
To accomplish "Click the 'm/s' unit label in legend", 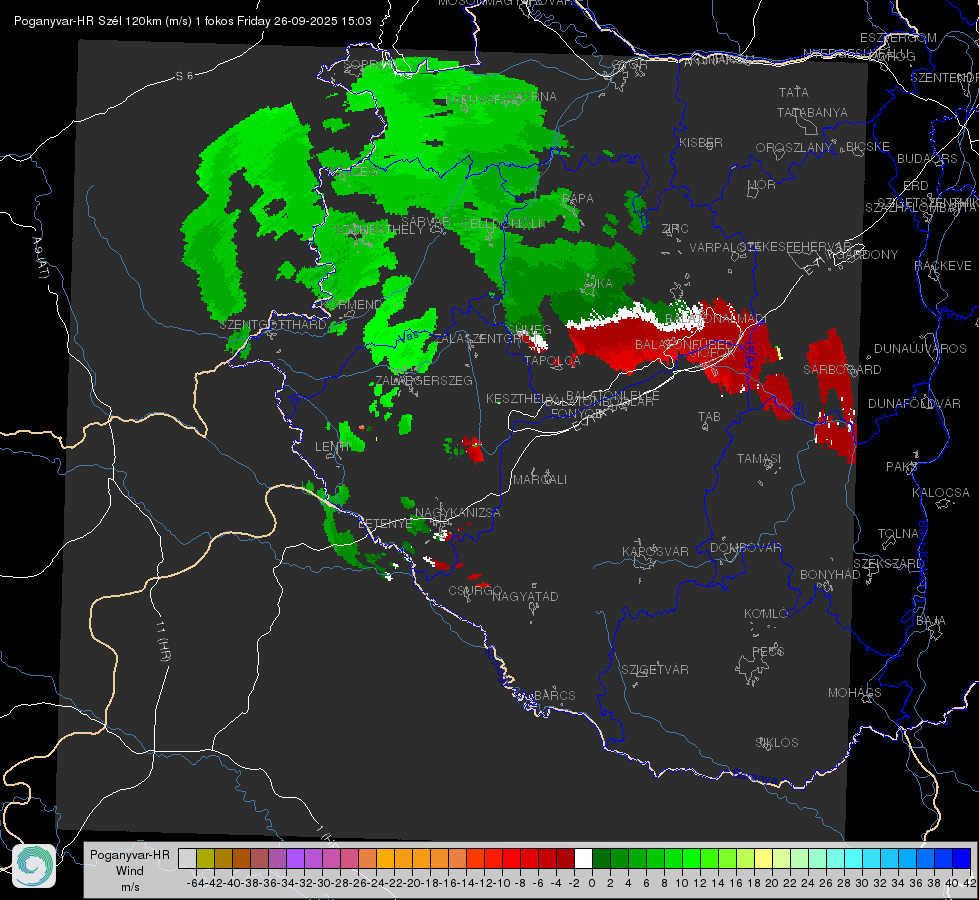I will (x=130, y=887).
